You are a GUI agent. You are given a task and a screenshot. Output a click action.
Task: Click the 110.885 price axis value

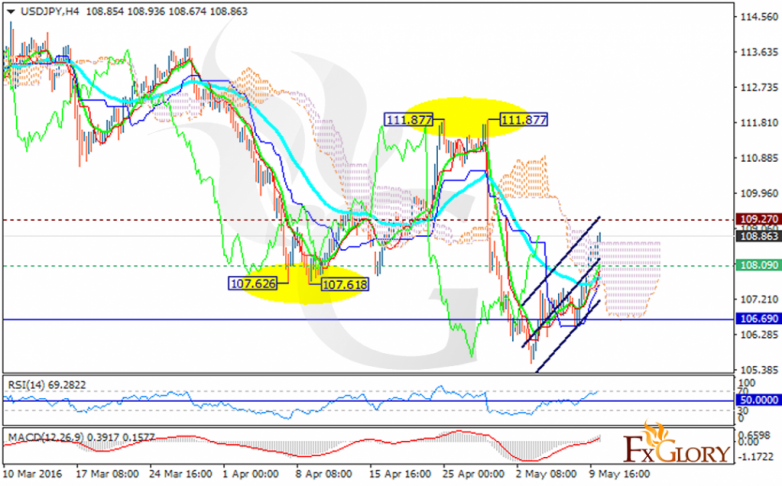760,158
